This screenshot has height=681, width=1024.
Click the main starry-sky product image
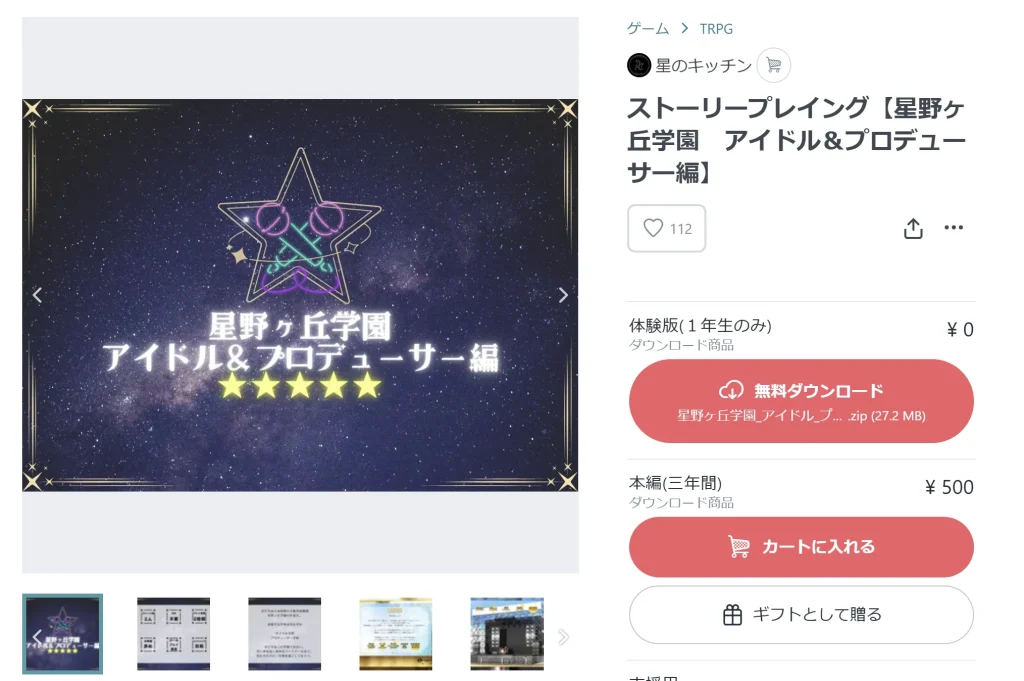300,295
